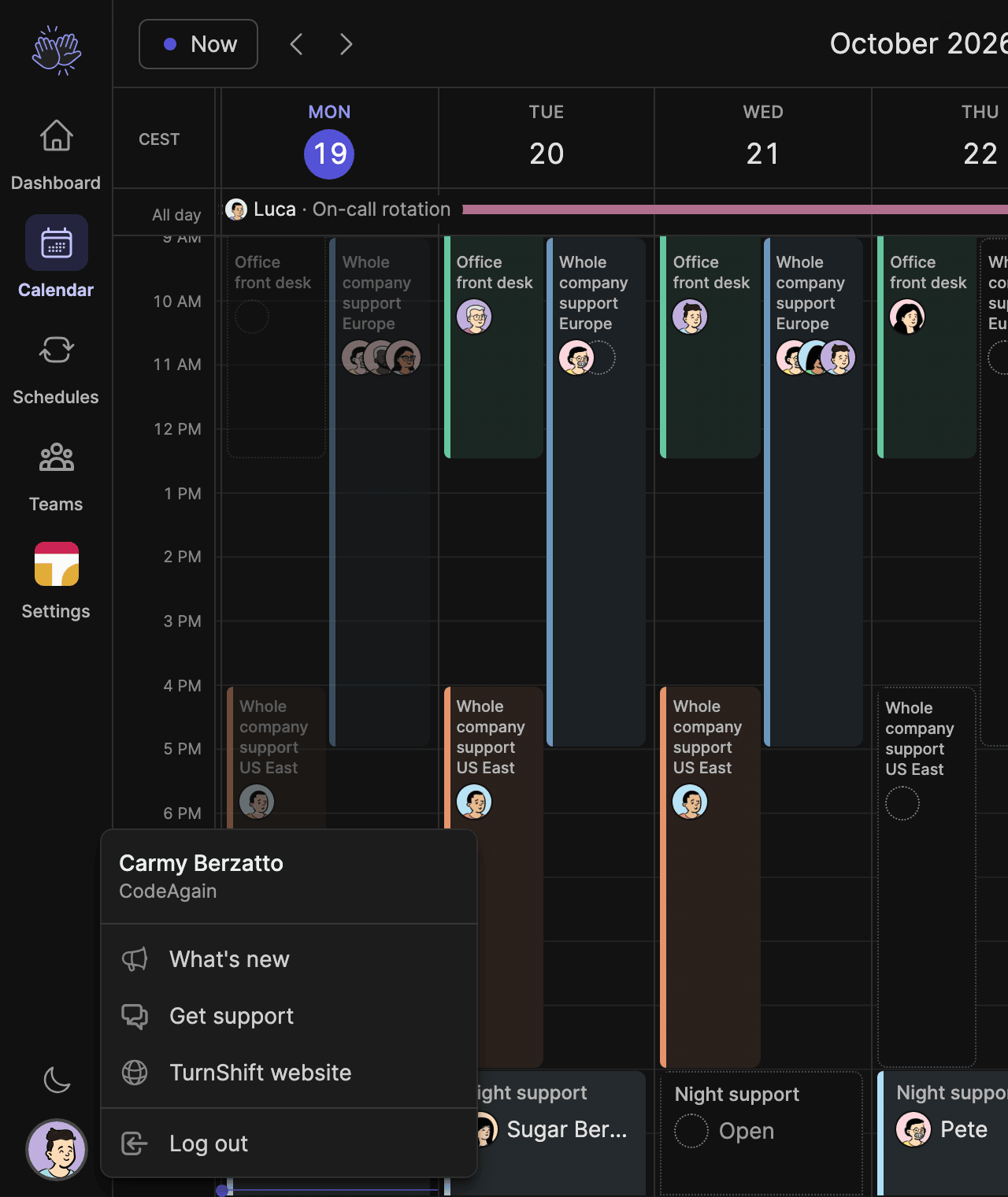This screenshot has width=1008, height=1197.
Task: Go to the next week arrow
Action: click(x=346, y=44)
